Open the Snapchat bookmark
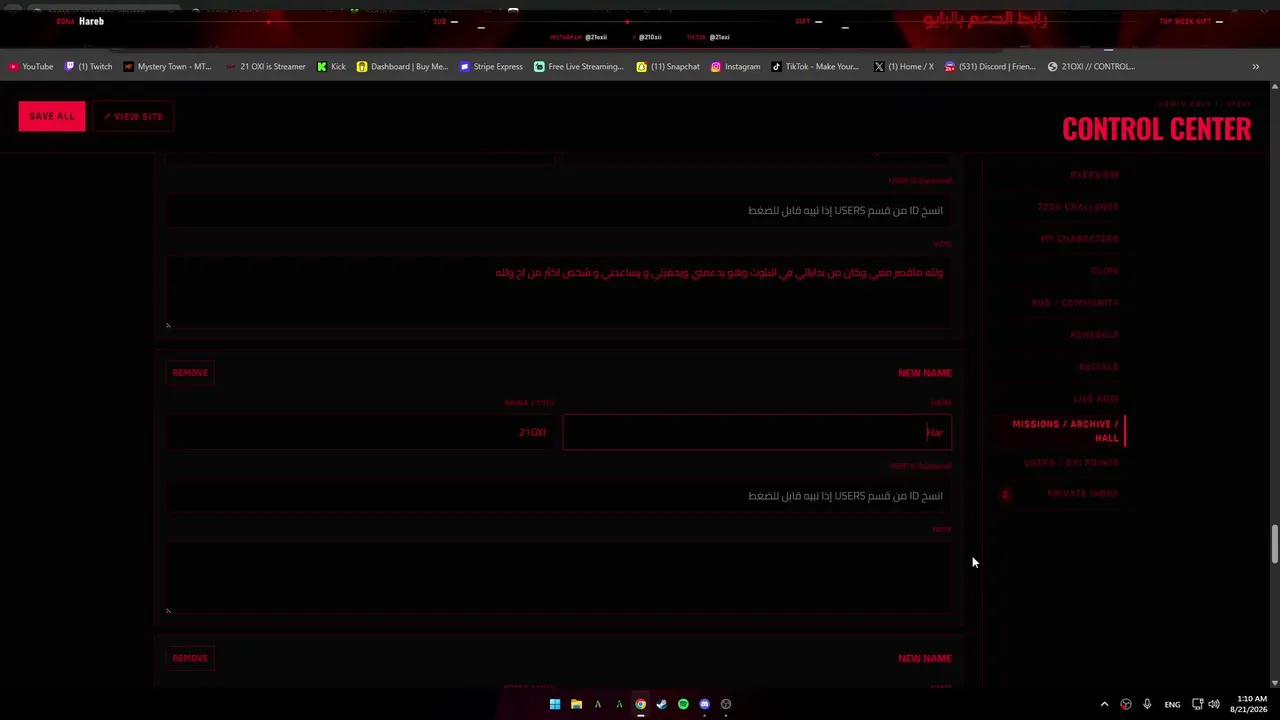Viewport: 1280px width, 720px height. (668, 67)
